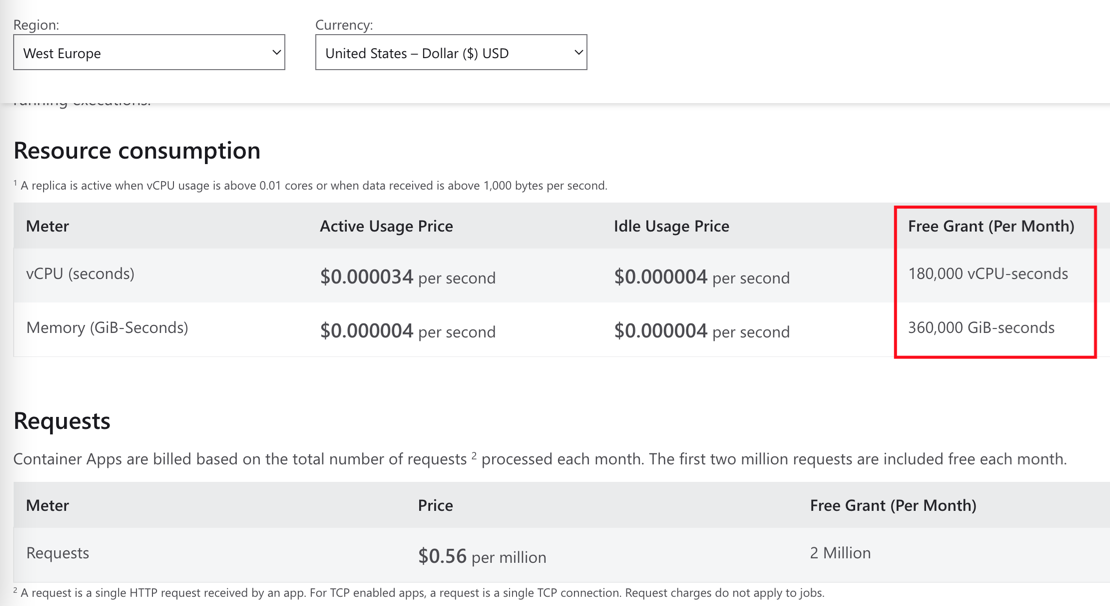This screenshot has width=1111, height=606.
Task: Click the footnote defining a single HTTP request
Action: pos(419,593)
